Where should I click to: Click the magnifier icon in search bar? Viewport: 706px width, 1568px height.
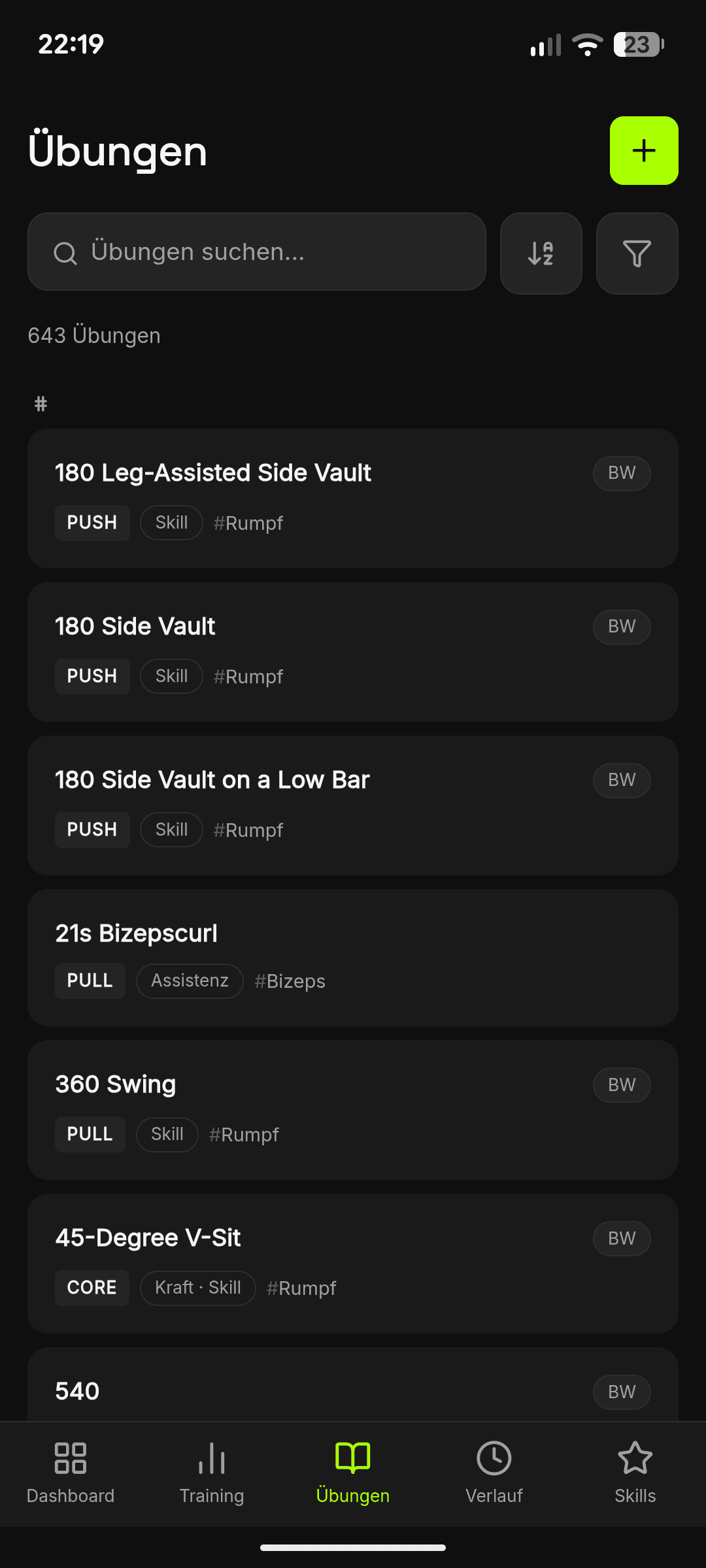tap(65, 253)
